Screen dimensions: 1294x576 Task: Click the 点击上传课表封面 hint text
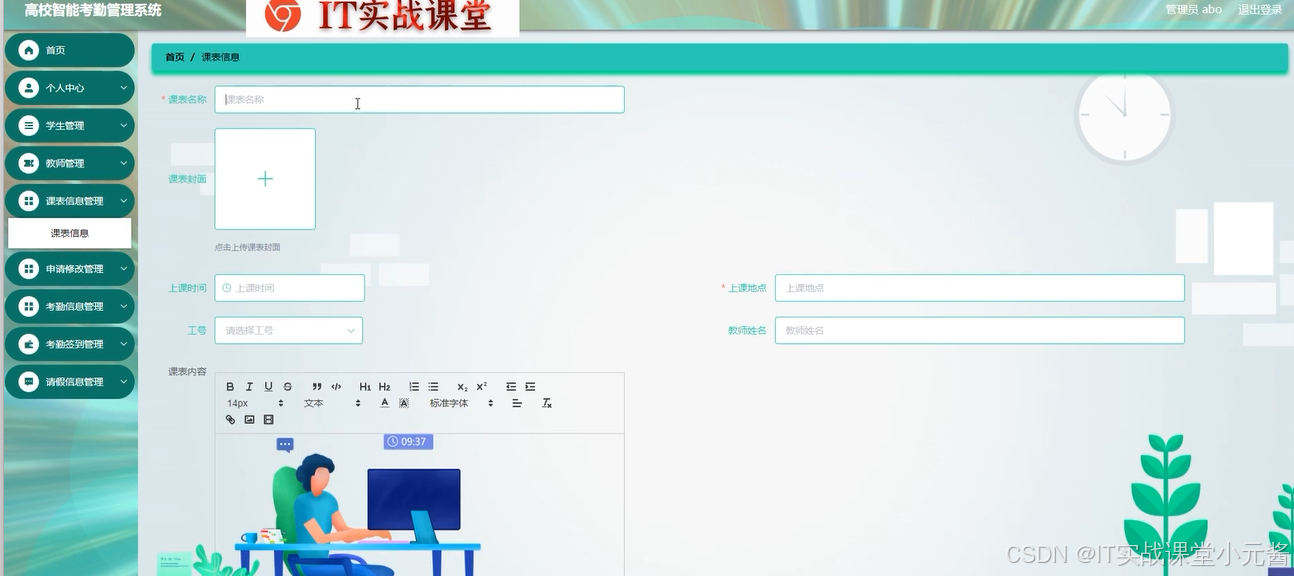tap(247, 247)
